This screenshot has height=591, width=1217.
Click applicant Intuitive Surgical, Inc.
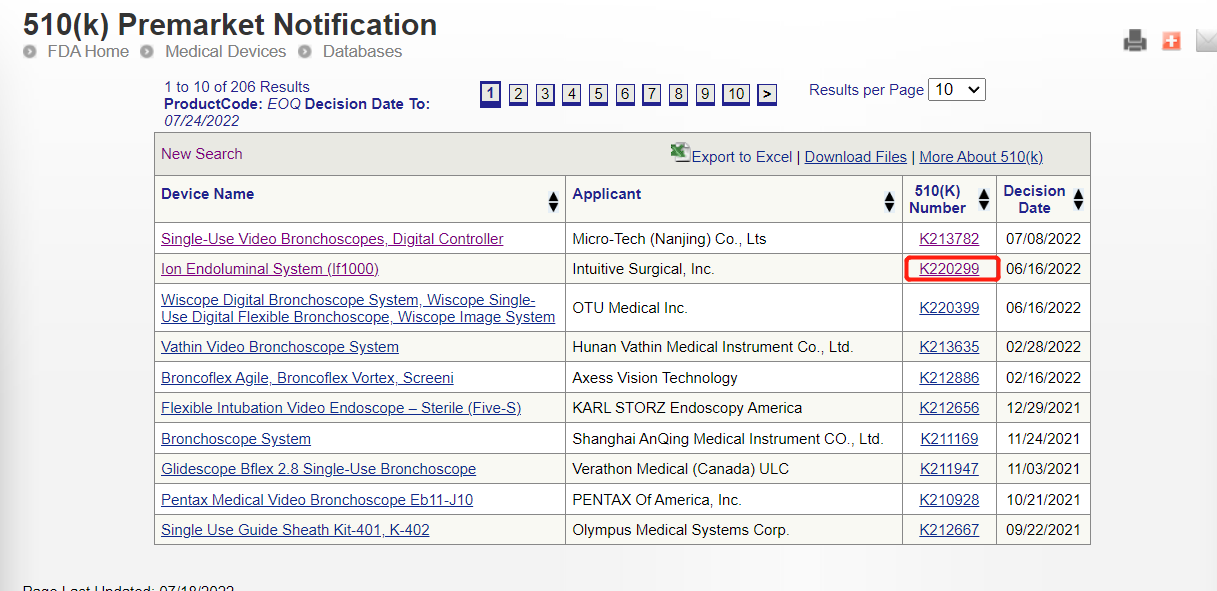tap(643, 269)
